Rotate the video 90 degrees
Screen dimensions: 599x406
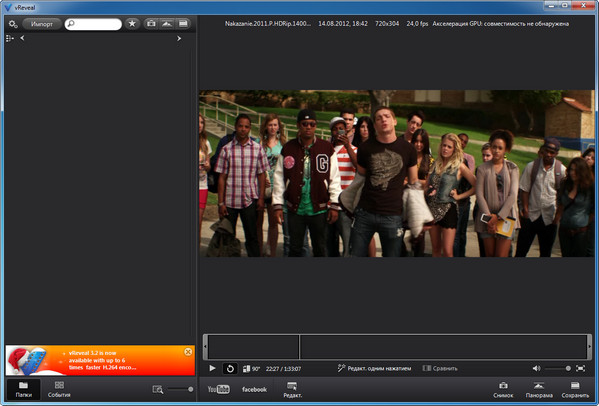pyautogui.click(x=251, y=369)
